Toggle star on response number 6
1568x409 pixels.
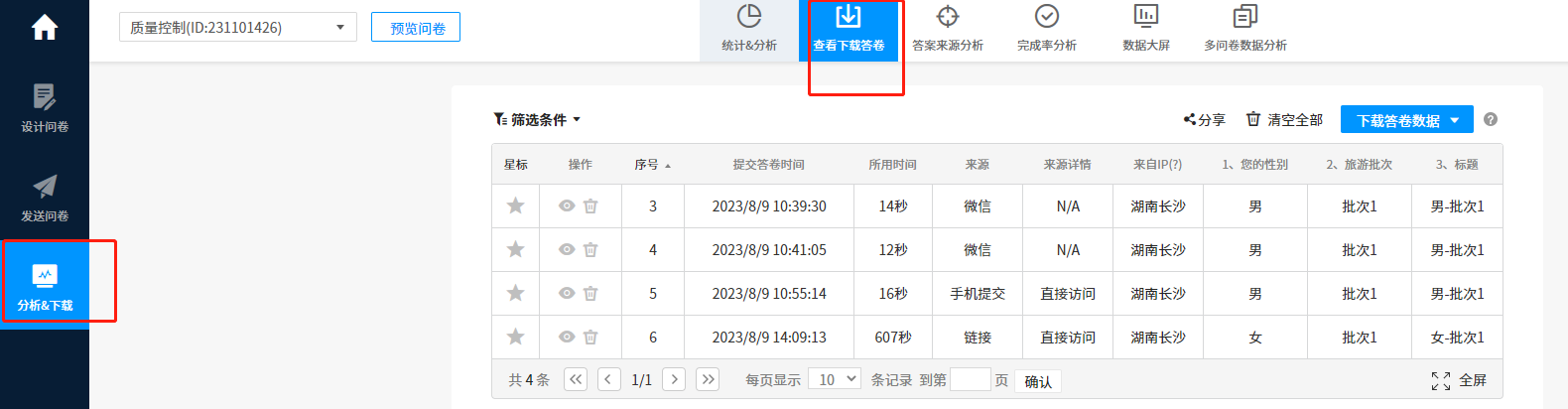tap(515, 337)
